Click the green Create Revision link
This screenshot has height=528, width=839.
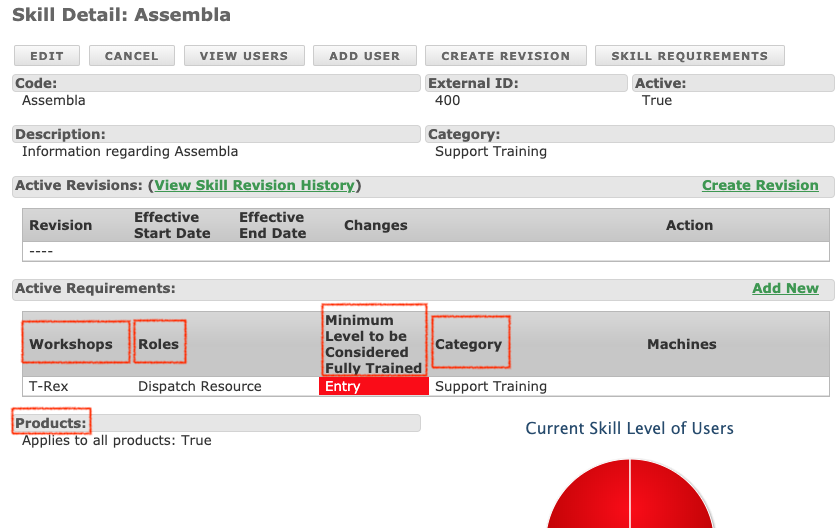tap(760, 185)
